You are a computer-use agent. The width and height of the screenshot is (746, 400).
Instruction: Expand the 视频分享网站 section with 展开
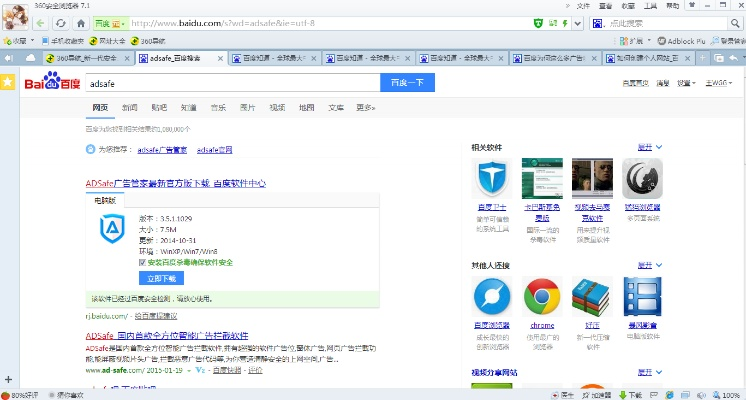pos(650,372)
